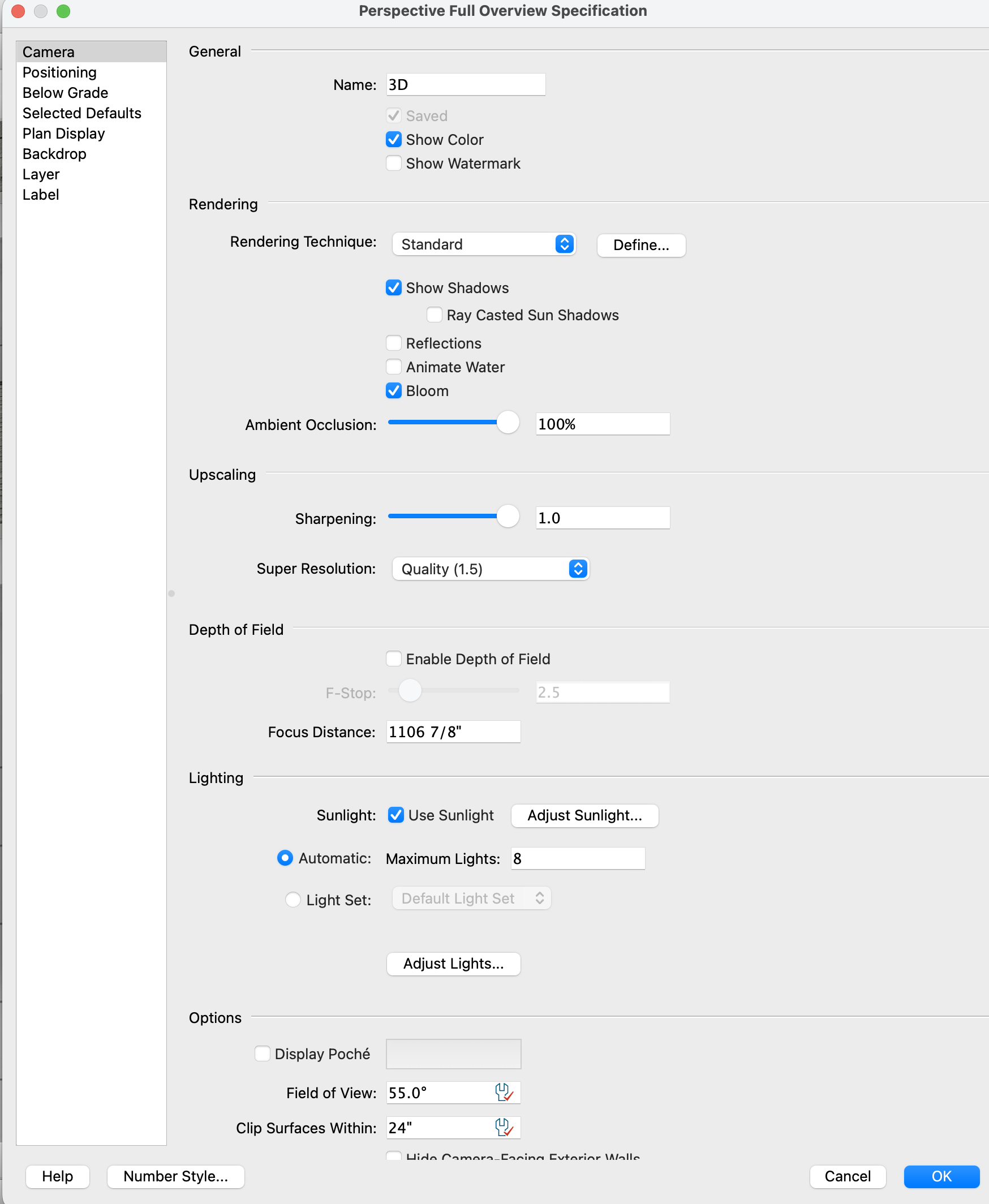This screenshot has height=1204, width=989.
Task: Click the Clip Surfaces Within wrench icon
Action: click(x=504, y=1127)
